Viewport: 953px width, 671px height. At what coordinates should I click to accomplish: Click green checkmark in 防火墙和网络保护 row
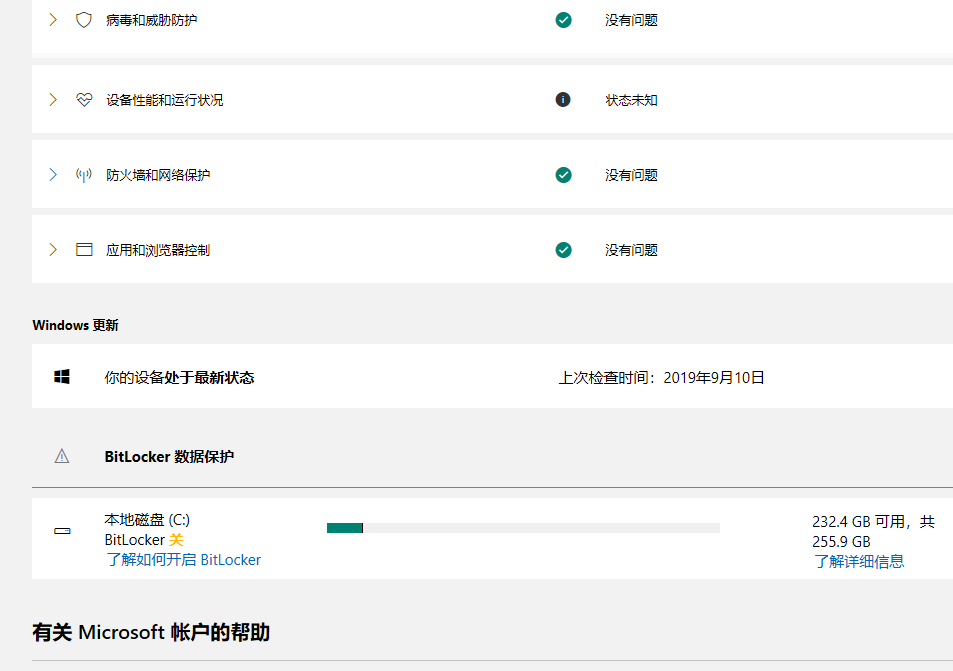coord(563,175)
